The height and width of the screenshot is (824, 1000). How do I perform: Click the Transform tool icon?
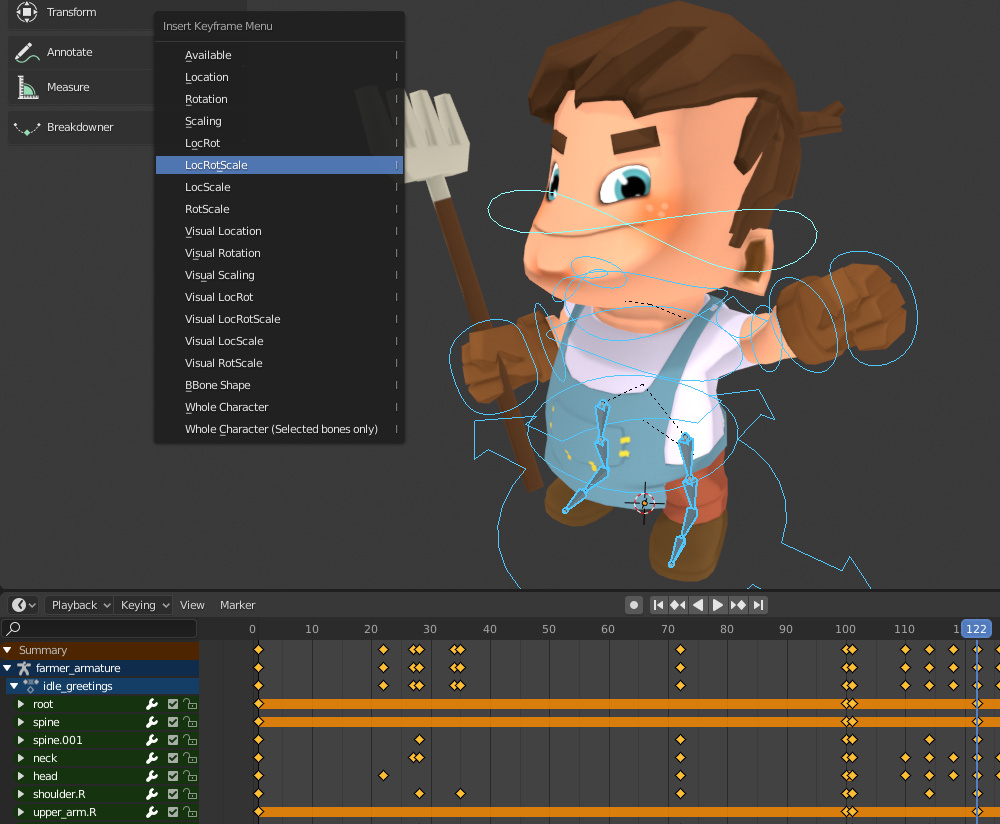[26, 13]
